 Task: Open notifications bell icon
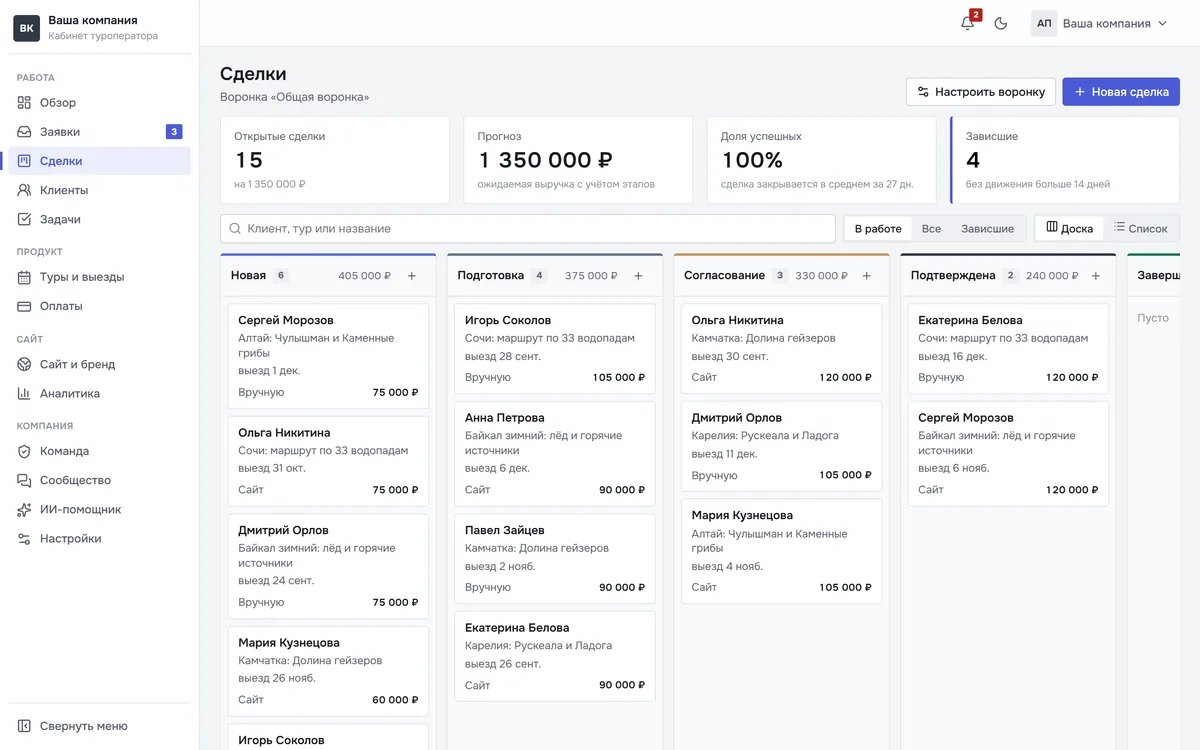pos(967,23)
